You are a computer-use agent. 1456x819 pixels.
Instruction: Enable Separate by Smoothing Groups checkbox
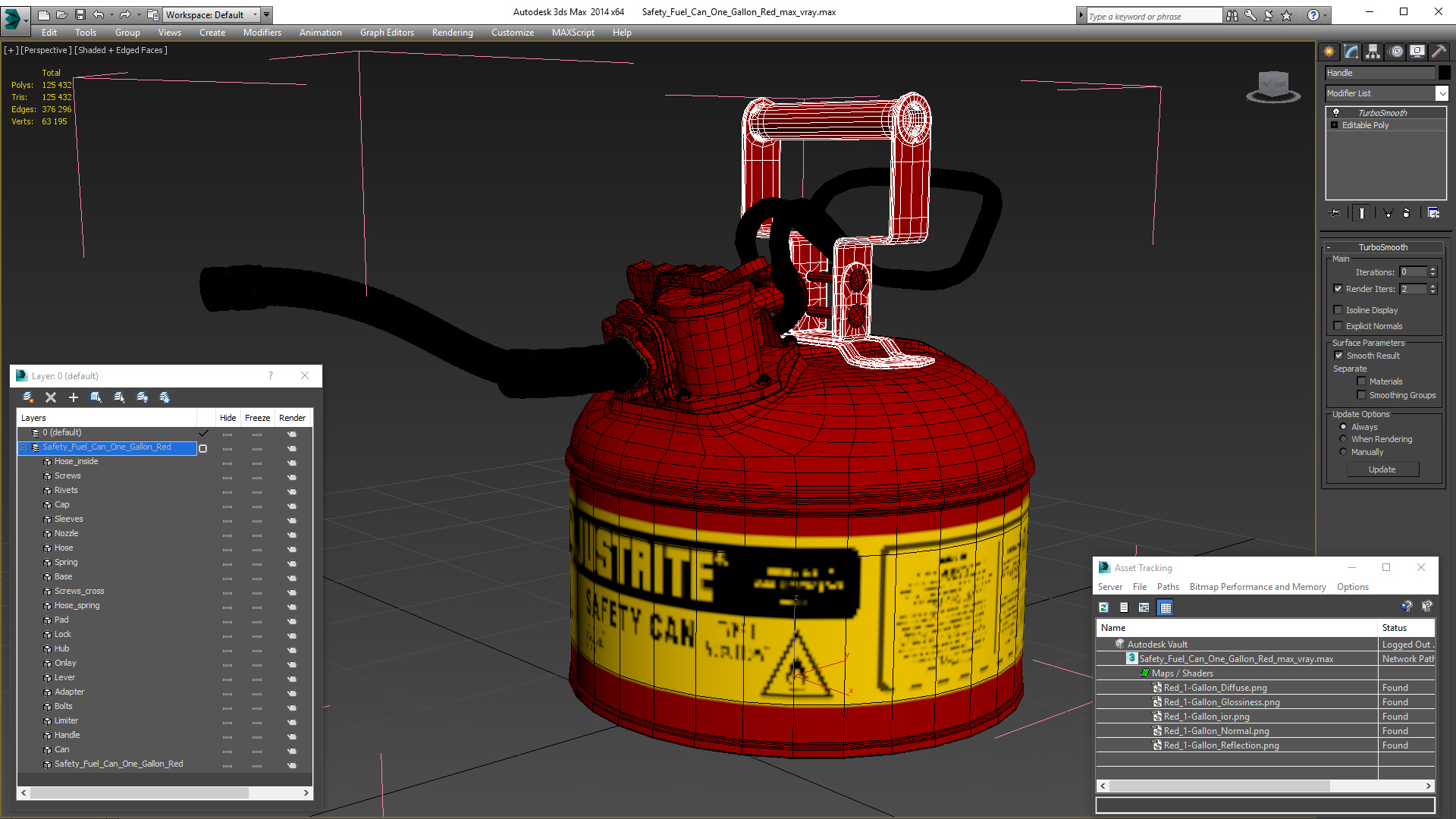click(1361, 394)
